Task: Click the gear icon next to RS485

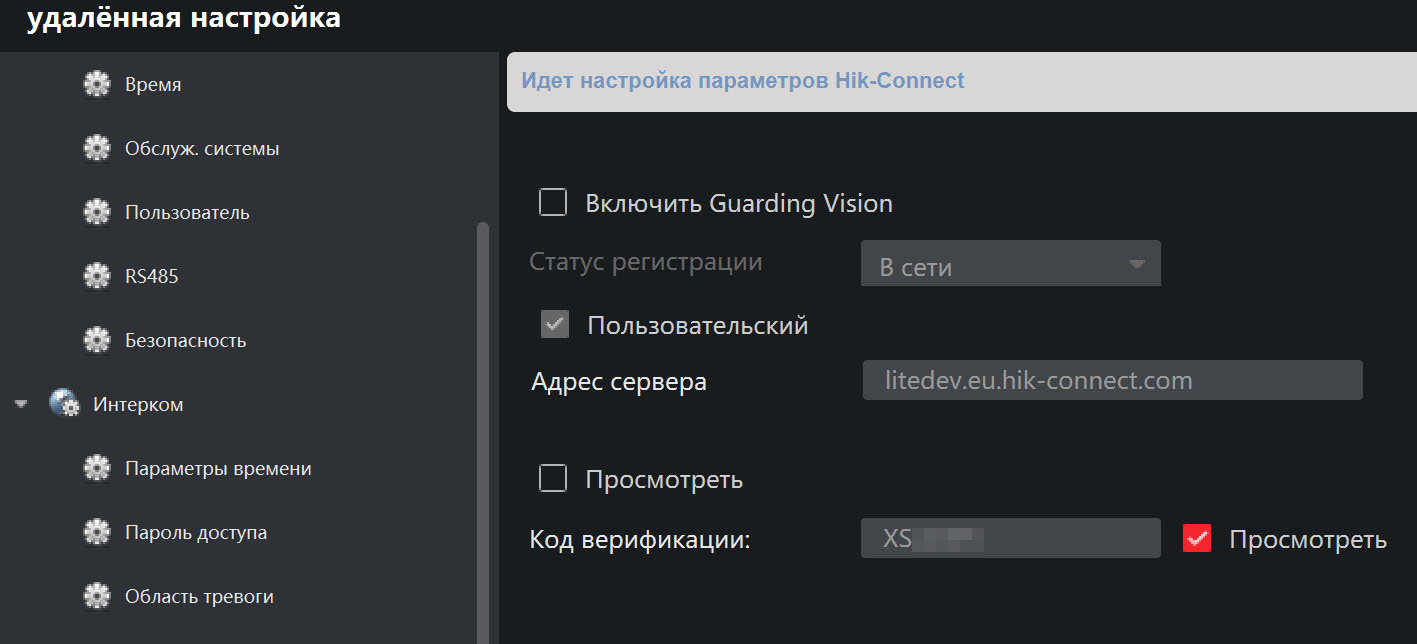Action: pyautogui.click(x=96, y=277)
